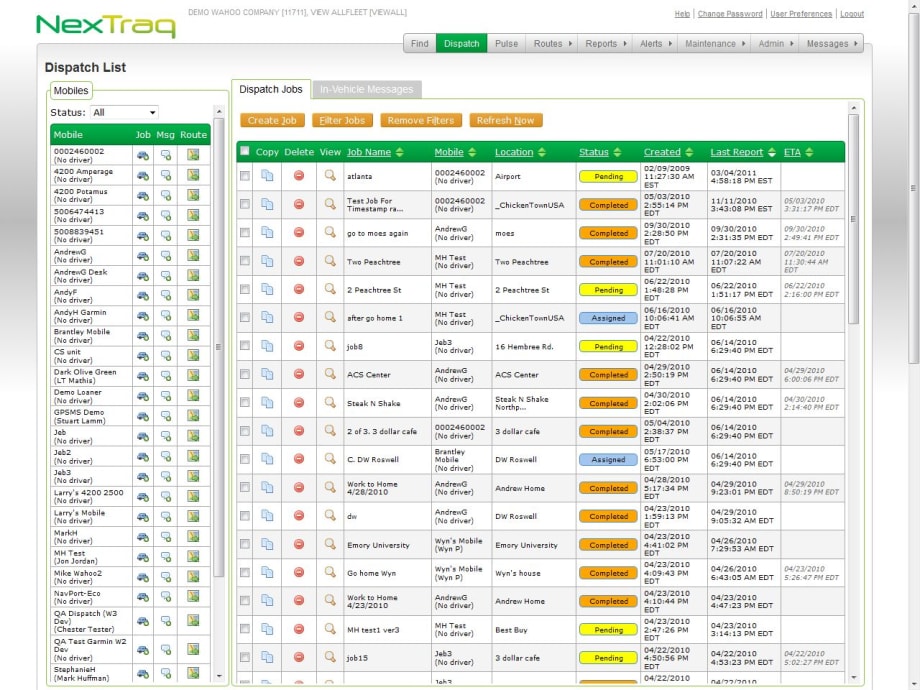View details of ACS Center job
The width and height of the screenshot is (920, 690).
click(x=330, y=375)
